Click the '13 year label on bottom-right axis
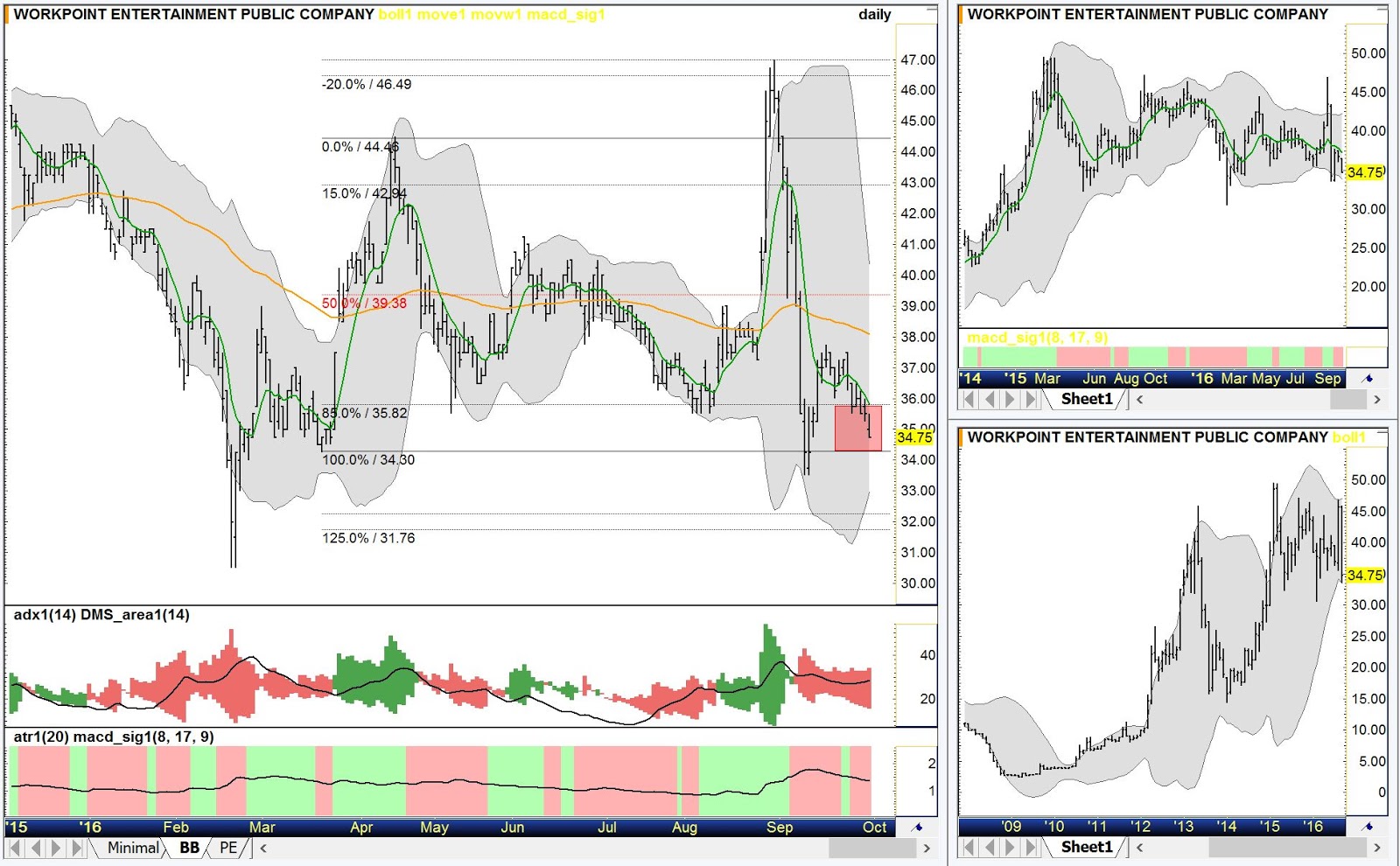 (1183, 827)
